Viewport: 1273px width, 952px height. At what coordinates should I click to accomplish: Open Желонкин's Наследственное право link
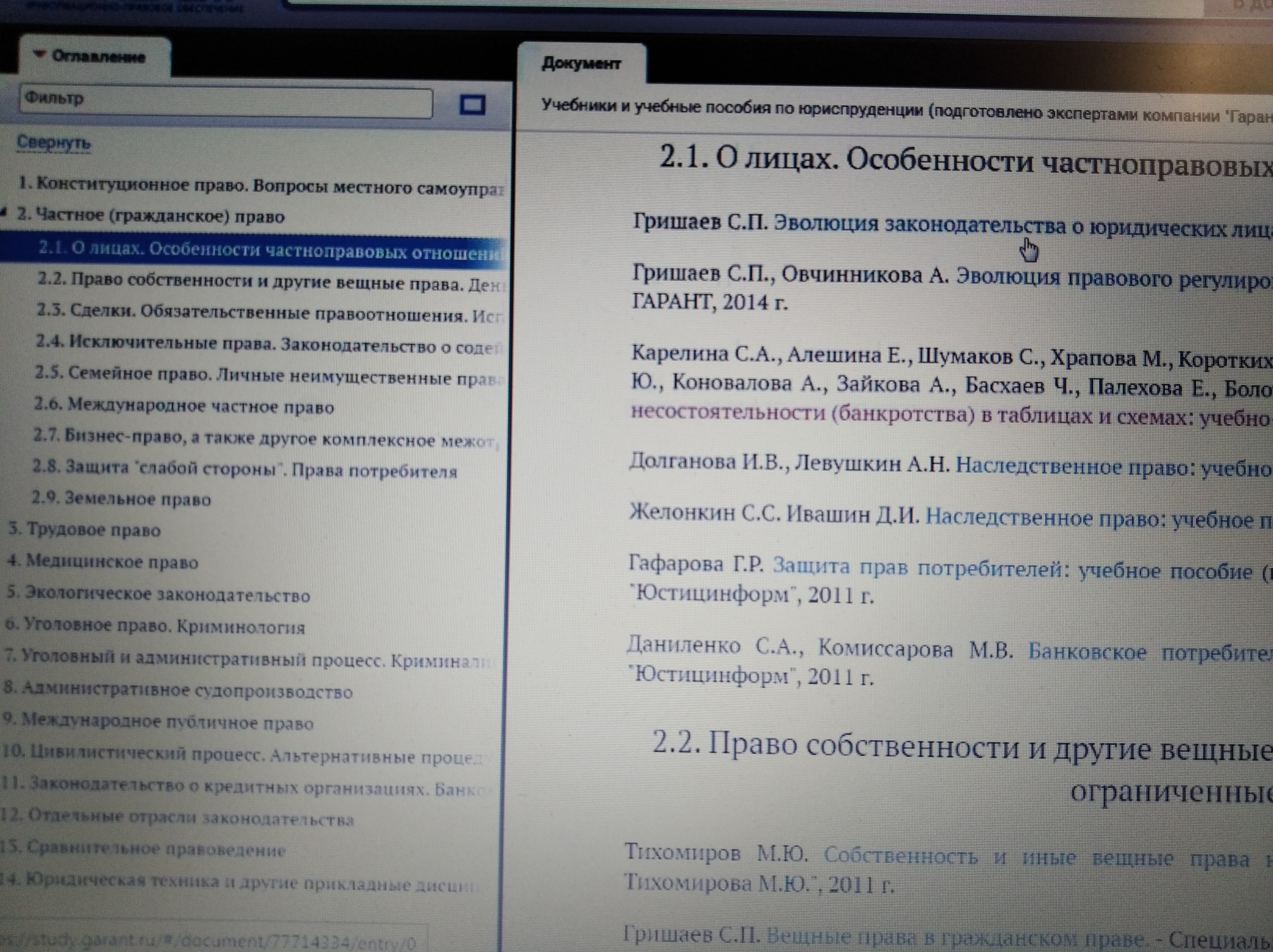1099,519
